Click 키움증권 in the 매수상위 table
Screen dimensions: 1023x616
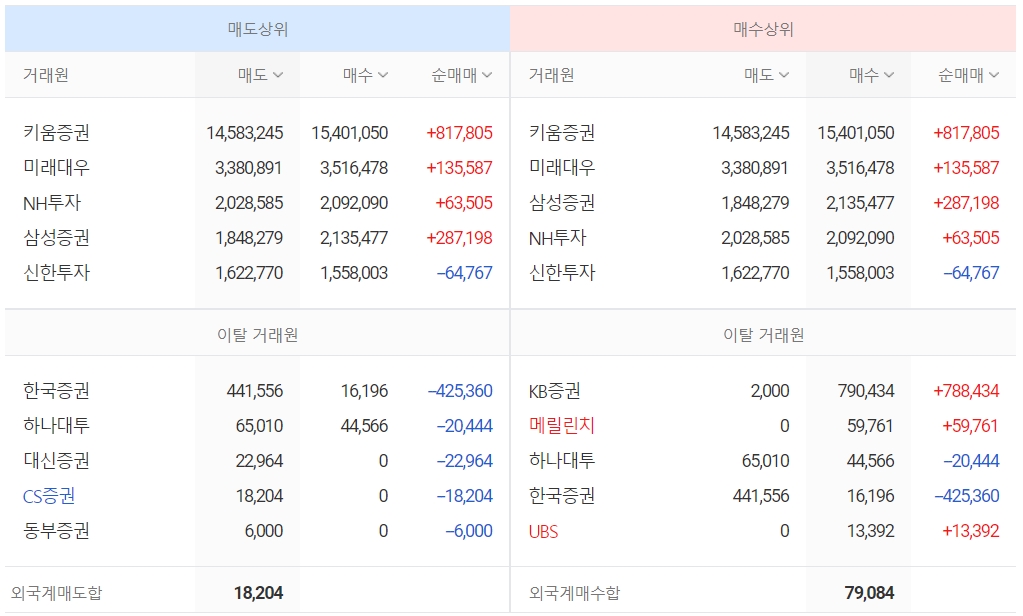coord(562,132)
